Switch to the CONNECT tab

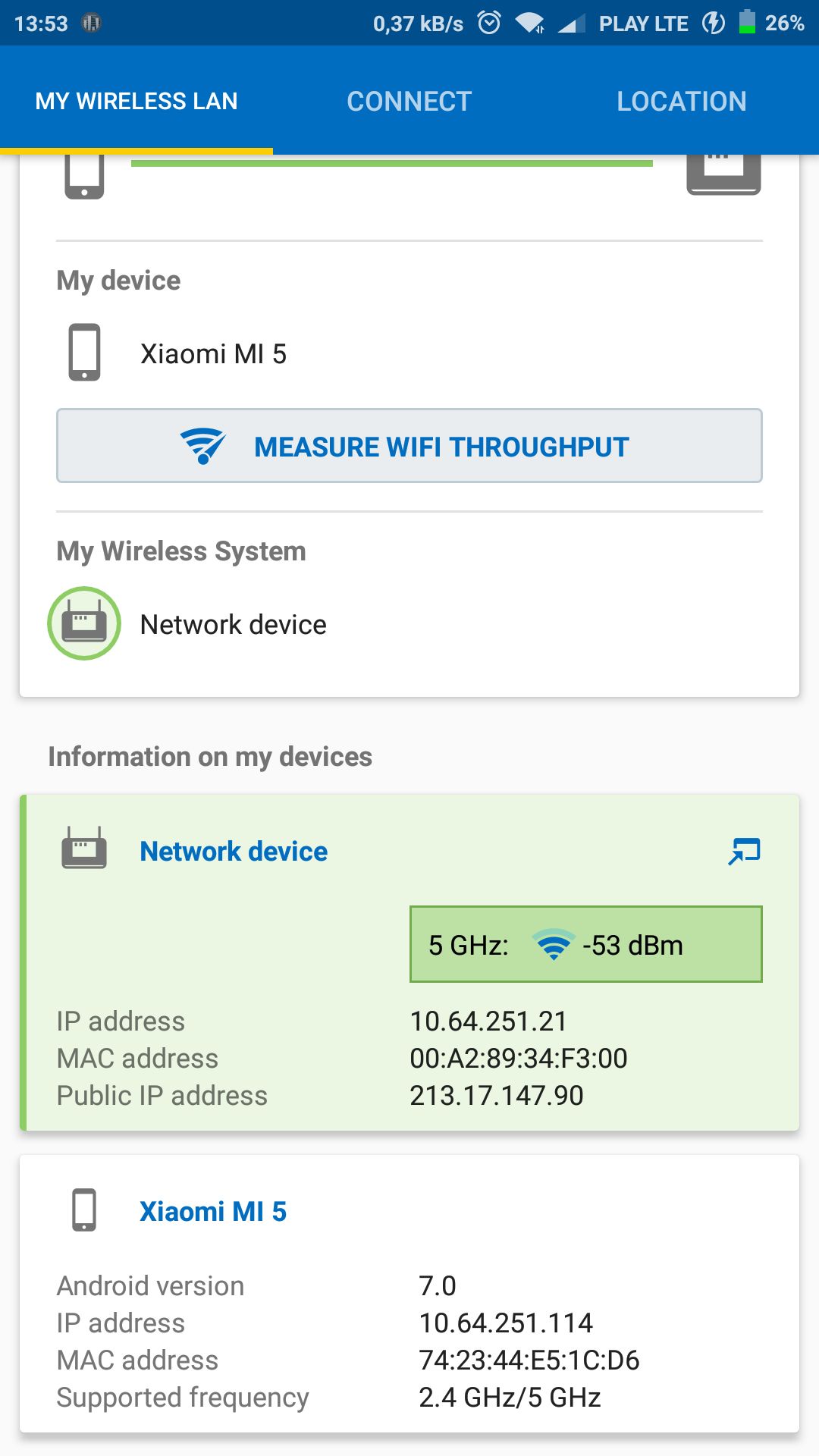tap(409, 101)
